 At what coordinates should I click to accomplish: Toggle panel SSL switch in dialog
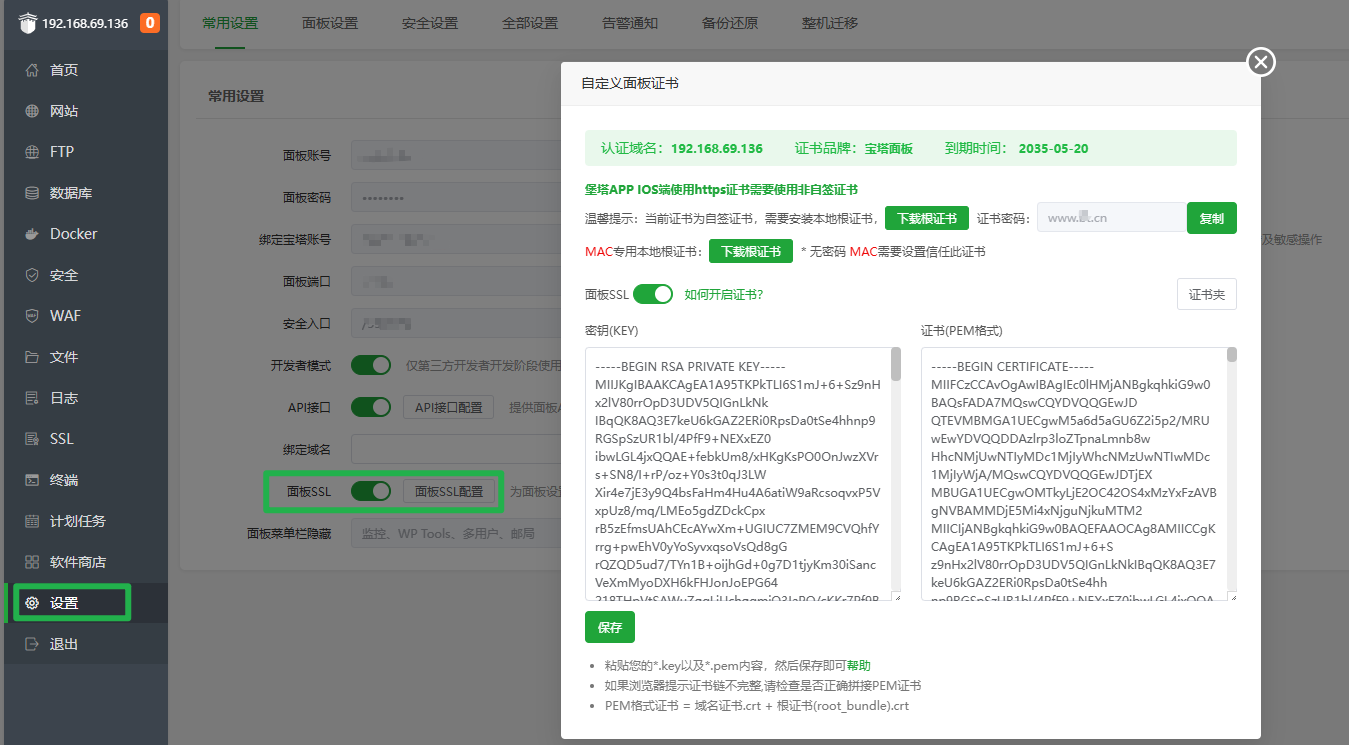[652, 294]
